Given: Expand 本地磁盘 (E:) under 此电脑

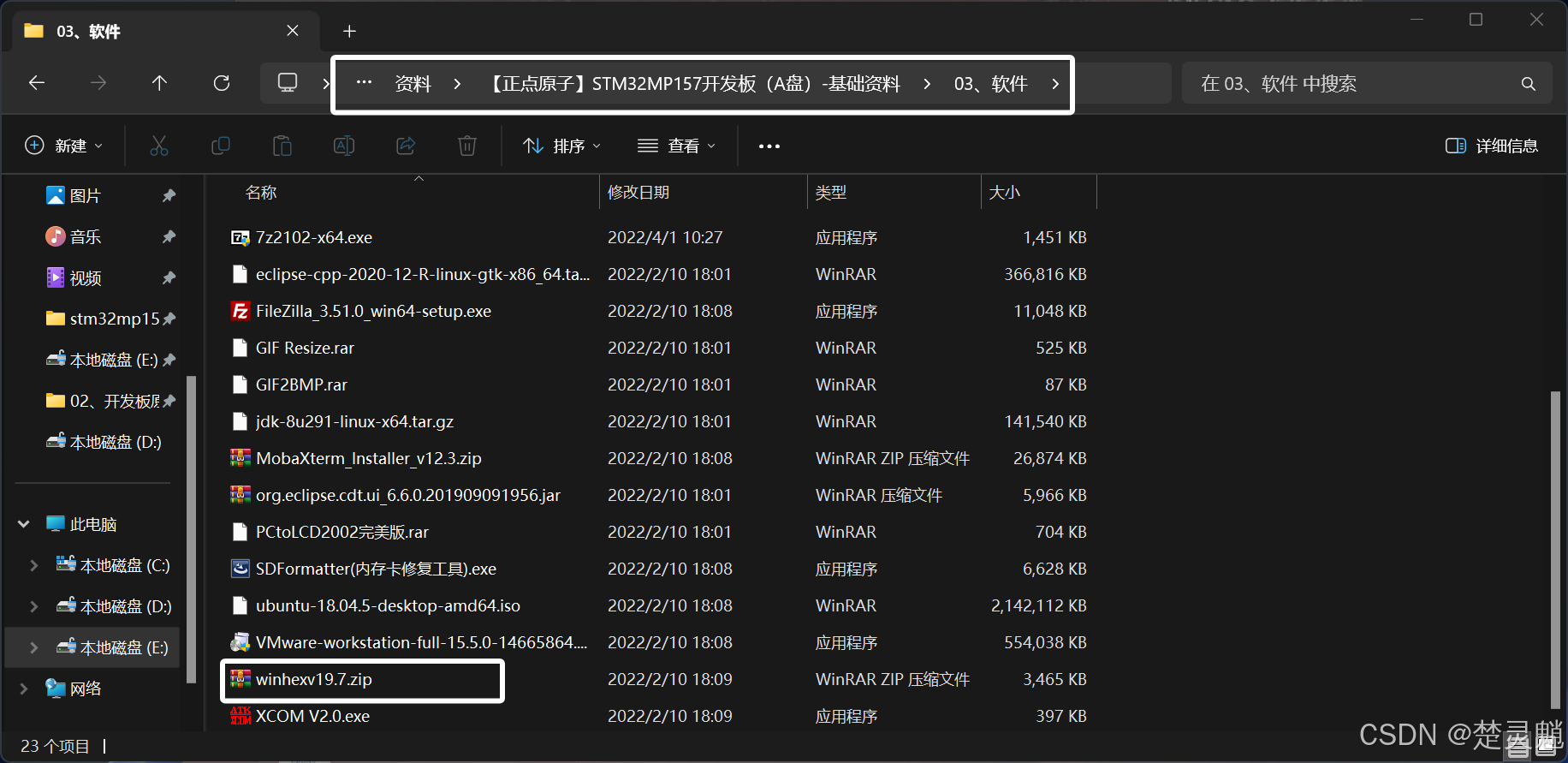Looking at the screenshot, I should pos(34,647).
